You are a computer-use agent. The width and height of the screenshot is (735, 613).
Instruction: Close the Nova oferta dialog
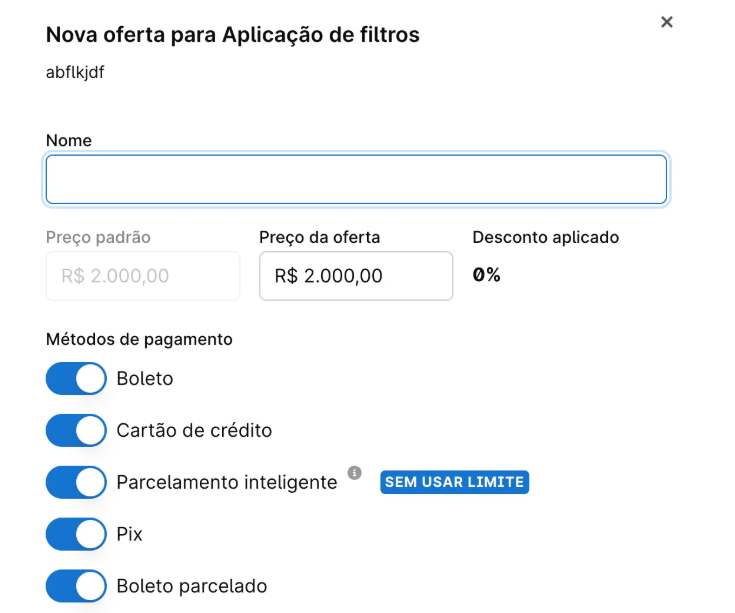coord(667,22)
